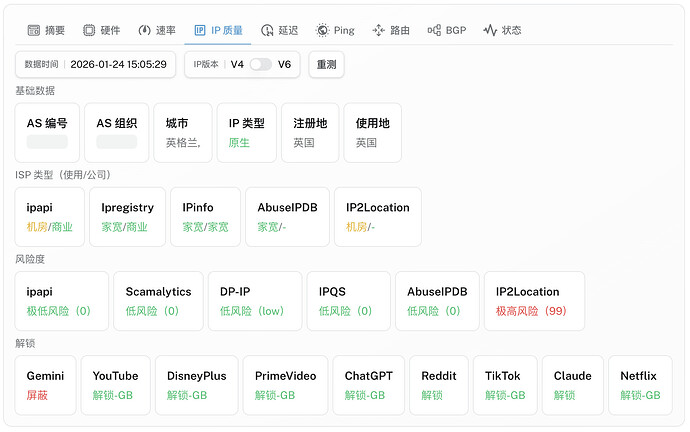Click the PrimeVideo unlock card

(x=286, y=385)
